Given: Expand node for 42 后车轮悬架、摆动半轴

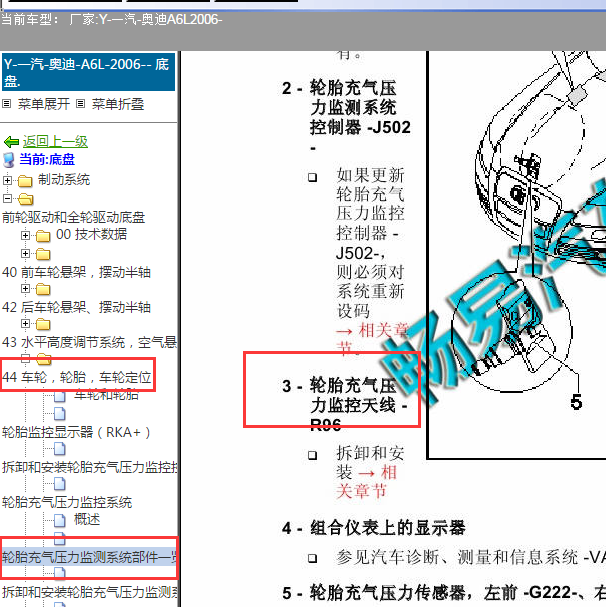Looking at the screenshot, I should 25,289.
